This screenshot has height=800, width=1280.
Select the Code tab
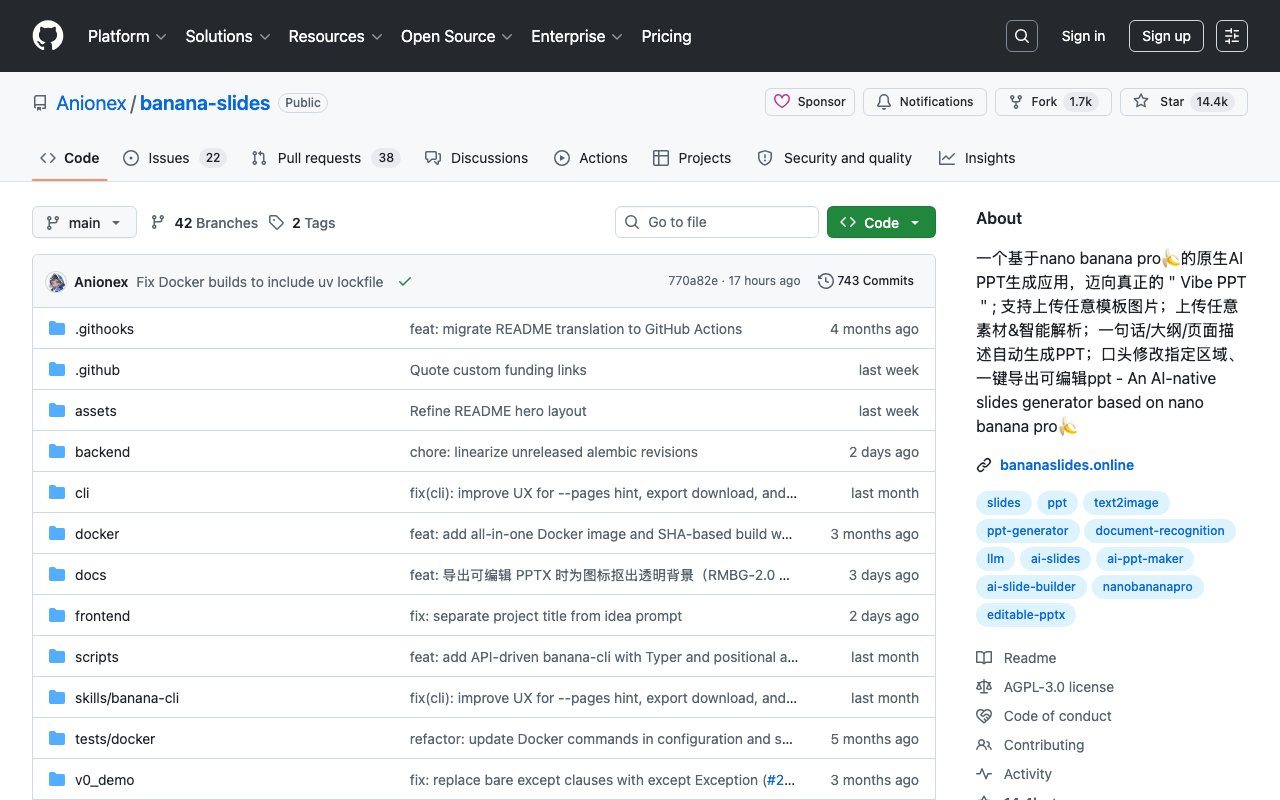click(x=70, y=158)
